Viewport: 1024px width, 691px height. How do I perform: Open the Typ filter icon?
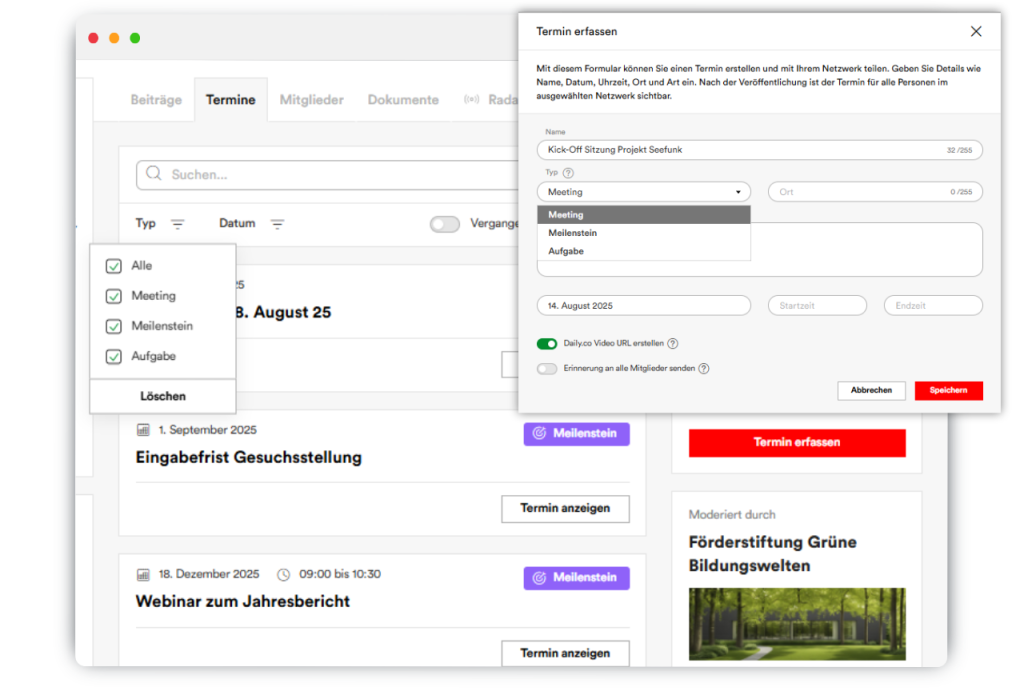[177, 224]
